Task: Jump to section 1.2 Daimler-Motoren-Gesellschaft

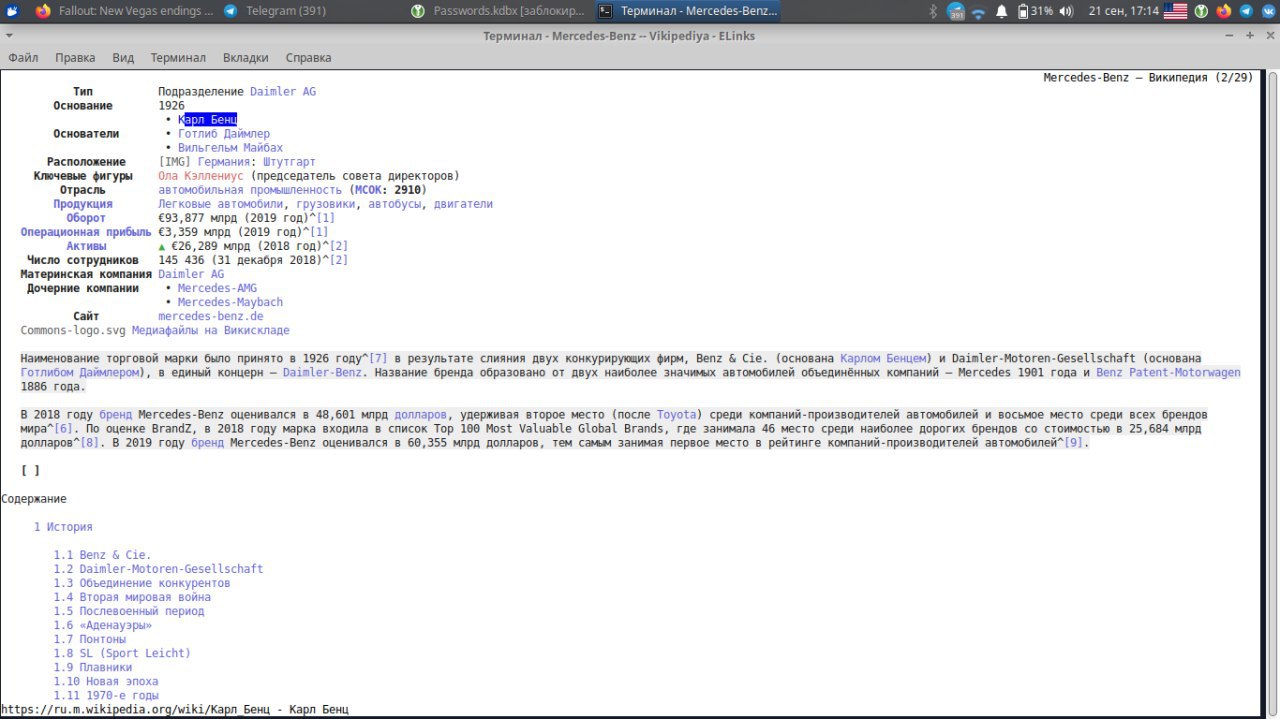Action: click(x=158, y=567)
